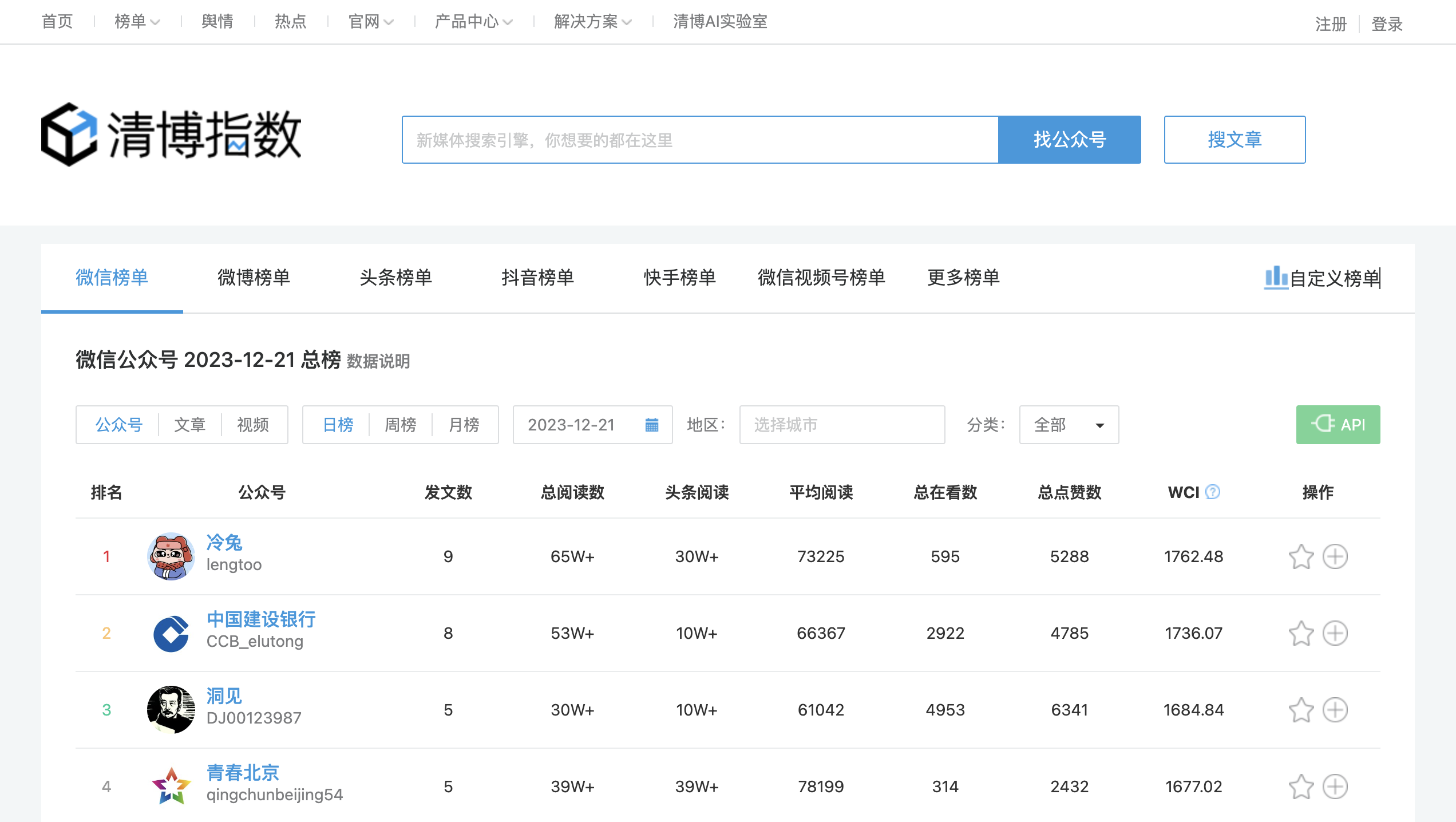Click the 总点赞数 column header
Screen dimensions: 1456x822
click(1070, 492)
